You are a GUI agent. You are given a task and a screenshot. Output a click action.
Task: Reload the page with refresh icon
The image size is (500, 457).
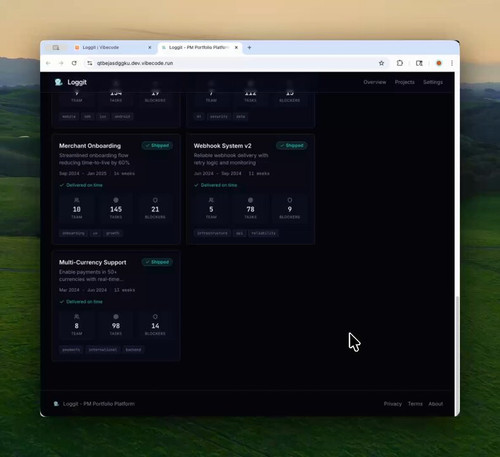(x=74, y=63)
